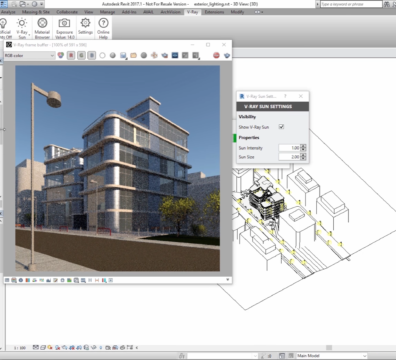Toggle the green channel button

81,55
